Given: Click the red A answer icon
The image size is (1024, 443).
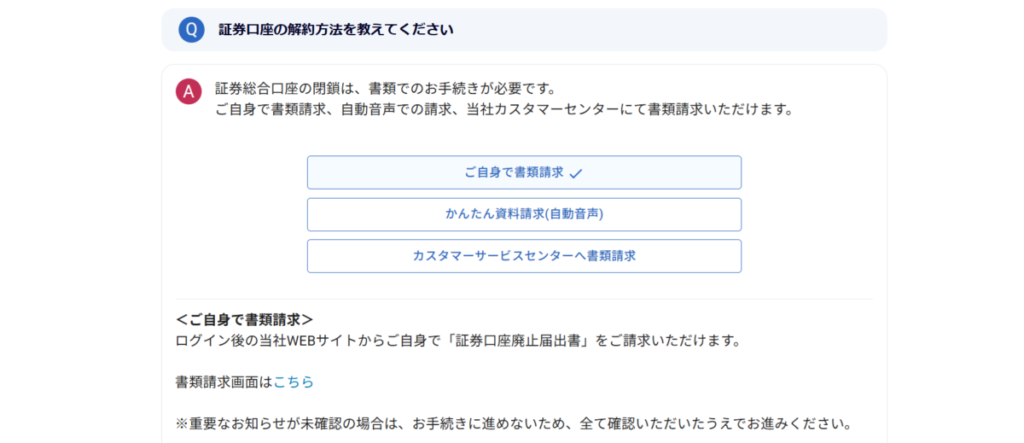Looking at the screenshot, I should tap(189, 92).
